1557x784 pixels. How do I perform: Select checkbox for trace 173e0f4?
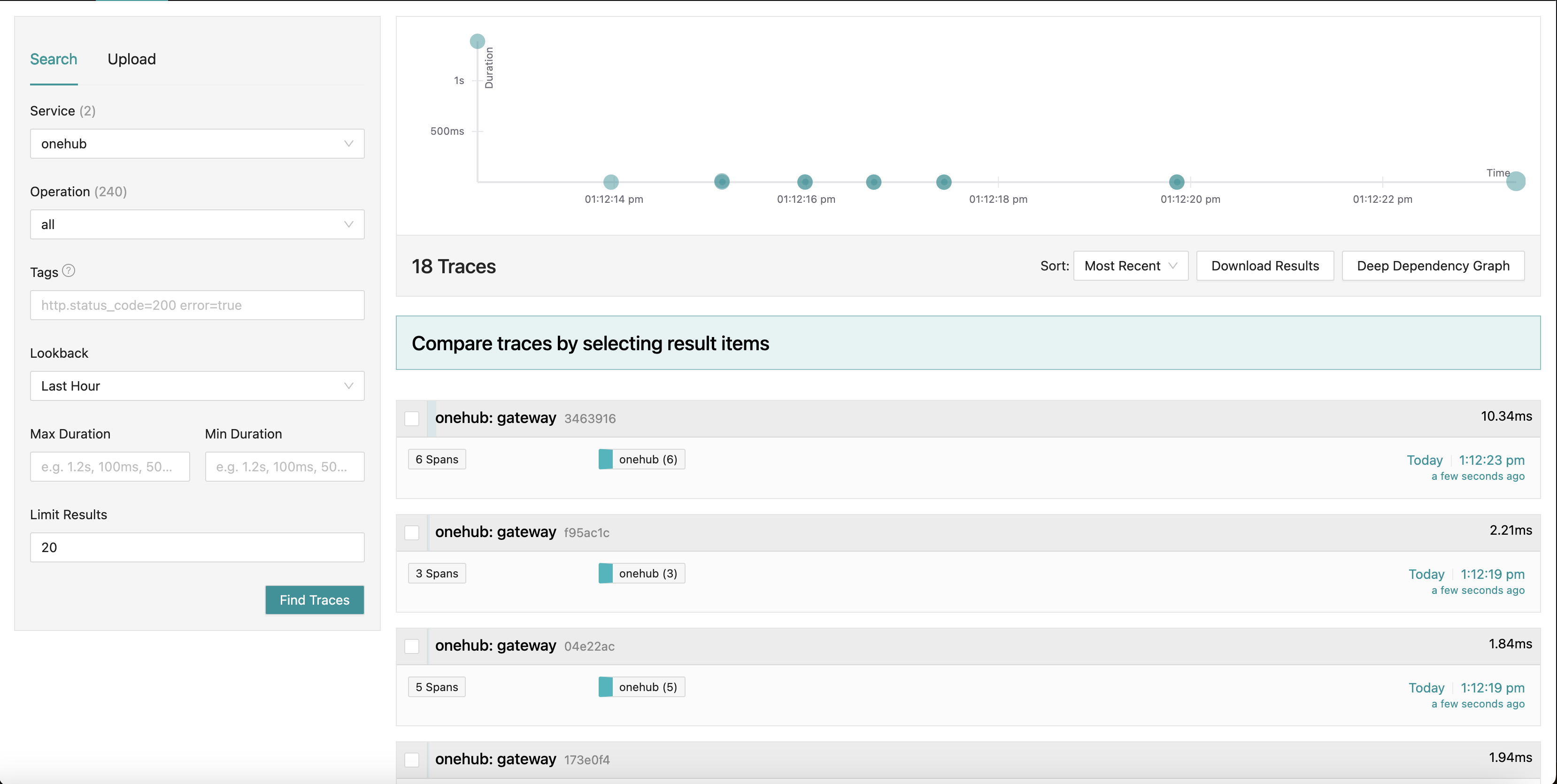pos(412,760)
